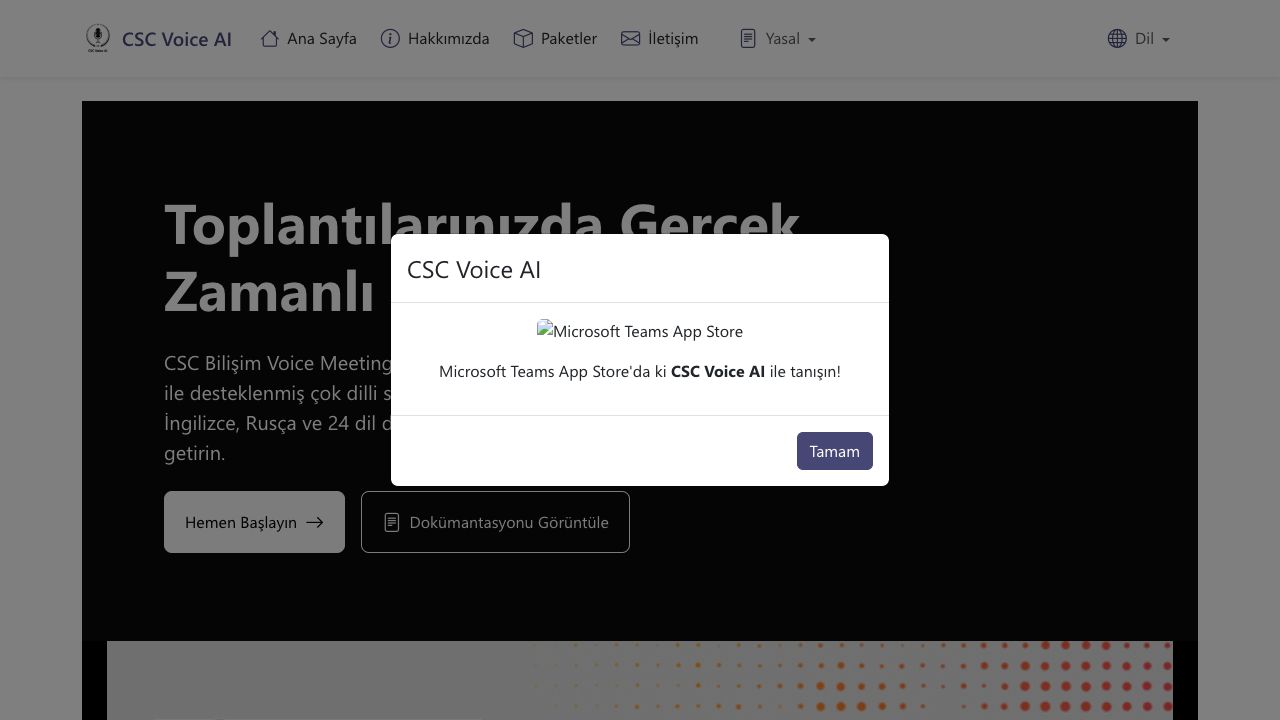Click the document icon beside Yasal
This screenshot has height=720, width=1280.
point(748,38)
